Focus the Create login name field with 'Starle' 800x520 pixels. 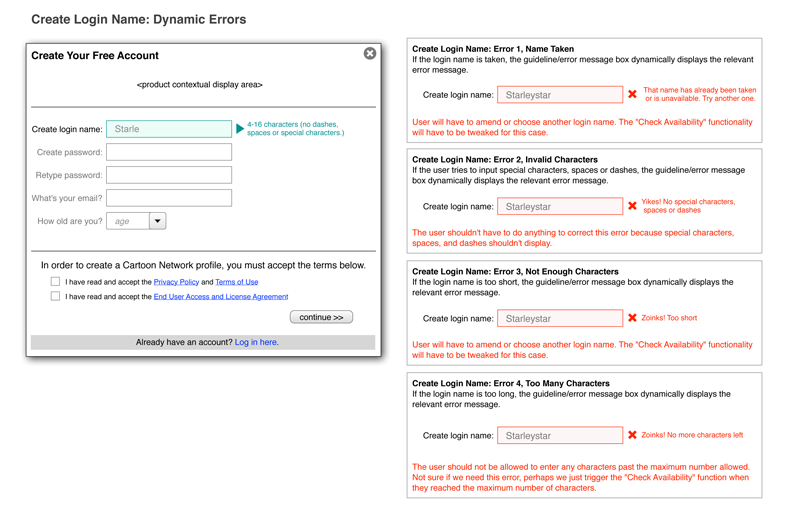pyautogui.click(x=169, y=129)
